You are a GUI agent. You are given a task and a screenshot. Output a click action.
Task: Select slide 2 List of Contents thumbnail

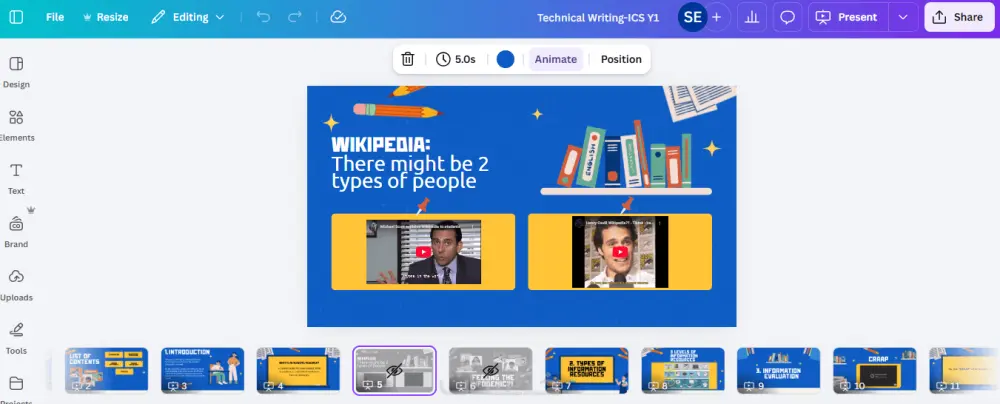(x=107, y=370)
